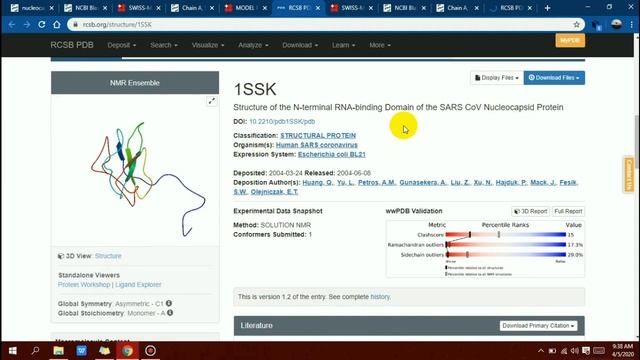
Task: Click the Sidechain outliers percentile bar
Action: 505,255
